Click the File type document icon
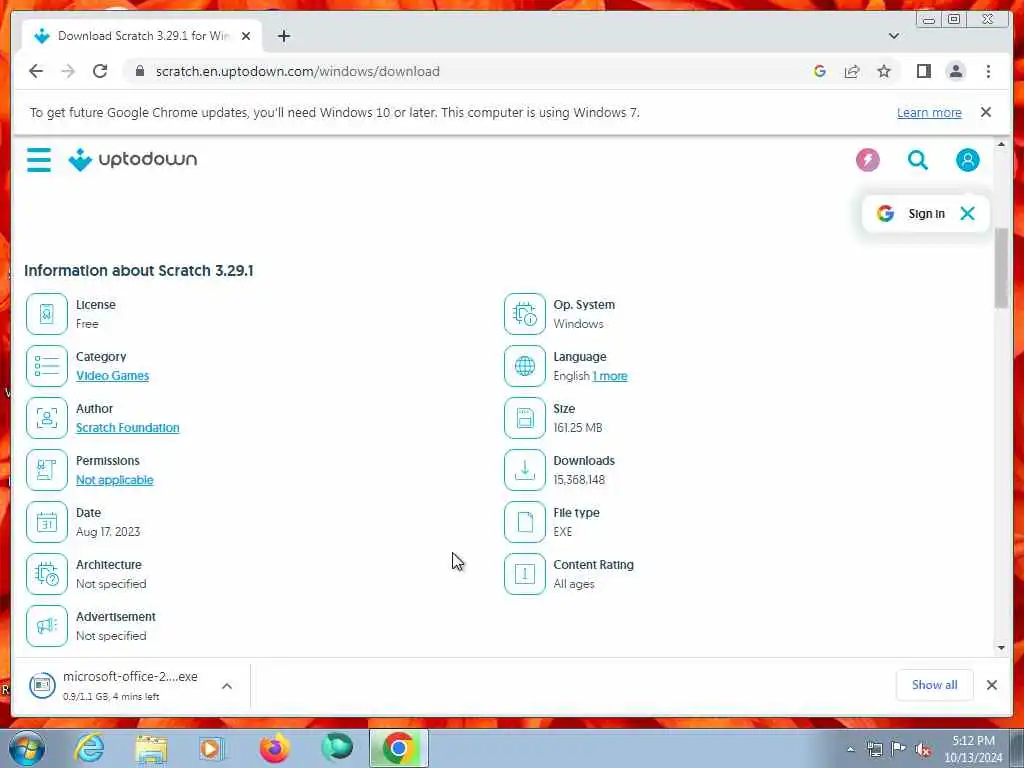 point(524,522)
